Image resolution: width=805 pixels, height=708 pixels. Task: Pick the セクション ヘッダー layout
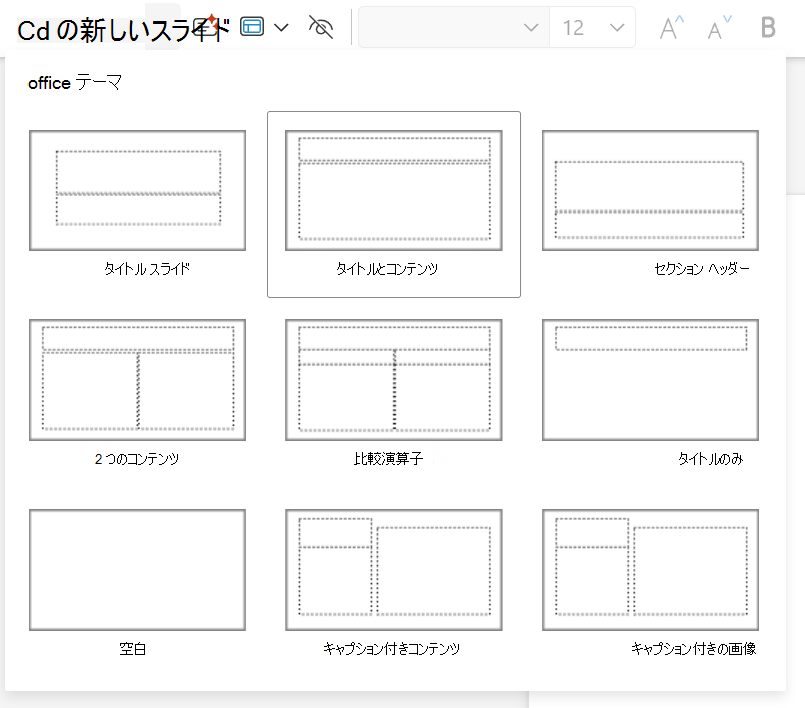pyautogui.click(x=650, y=190)
